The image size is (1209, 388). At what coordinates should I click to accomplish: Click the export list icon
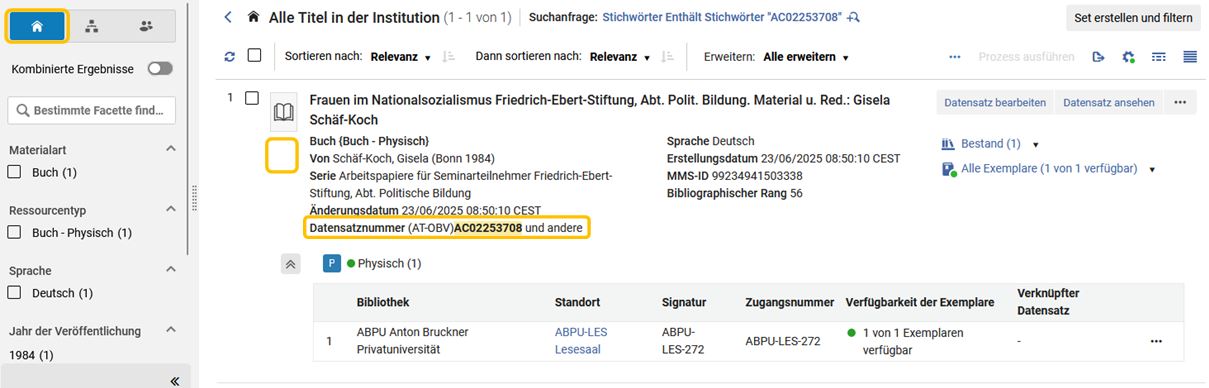pos(1098,57)
